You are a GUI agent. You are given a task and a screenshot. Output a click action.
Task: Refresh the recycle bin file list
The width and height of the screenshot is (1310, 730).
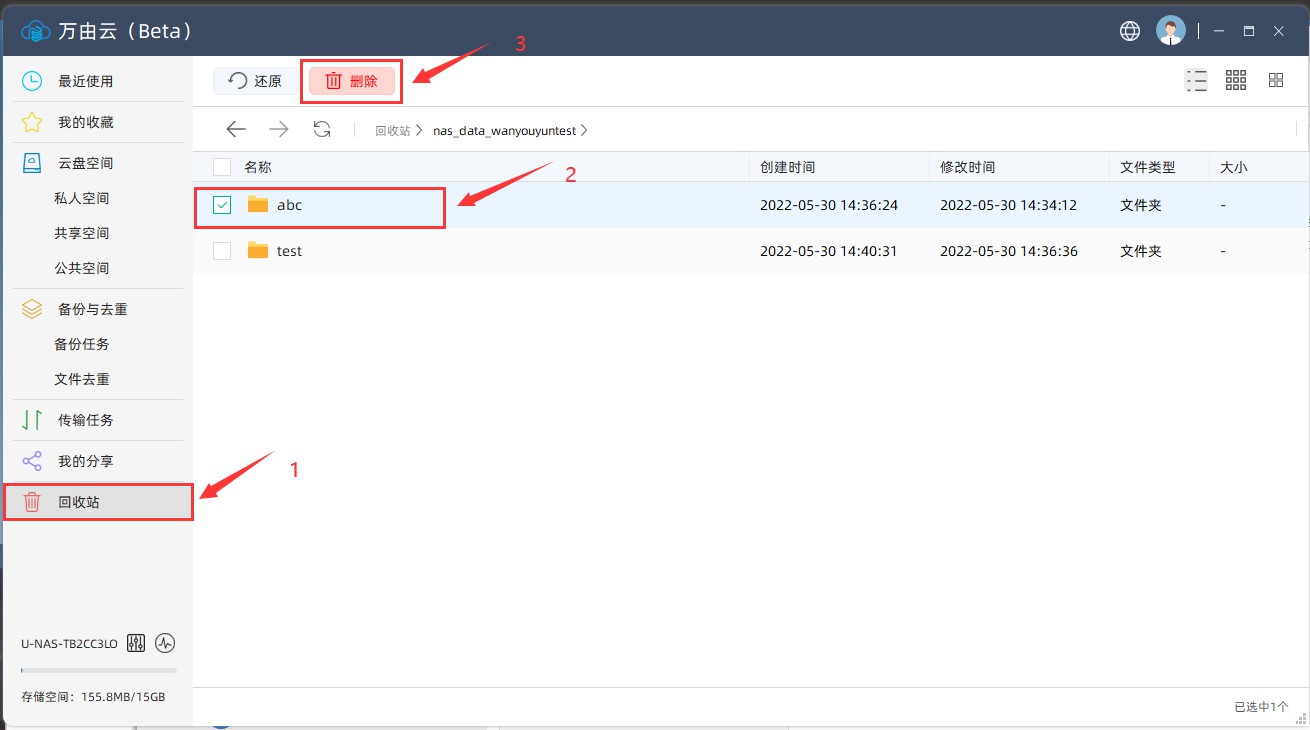click(x=322, y=129)
